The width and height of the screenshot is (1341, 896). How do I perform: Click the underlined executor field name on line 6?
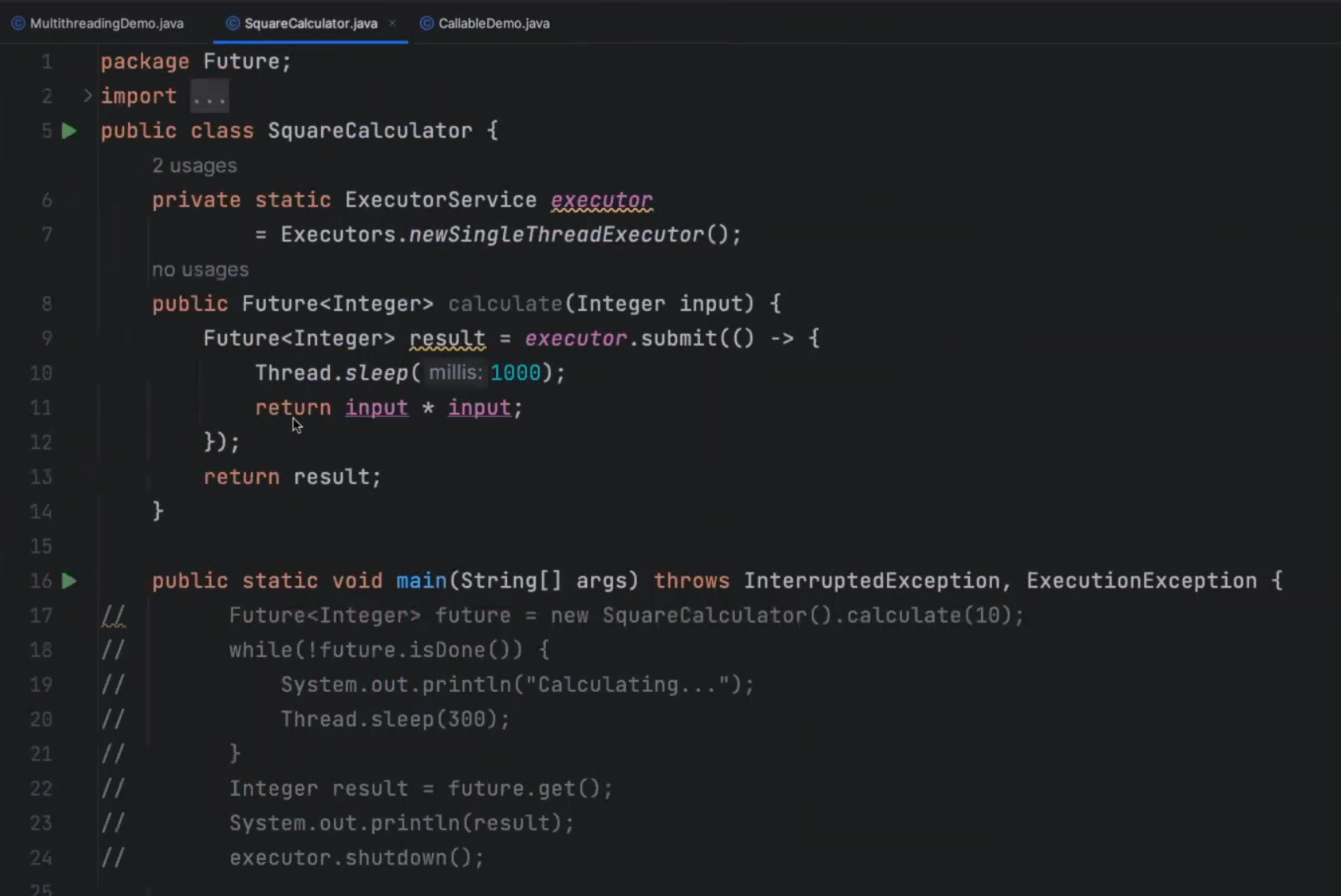(x=601, y=200)
